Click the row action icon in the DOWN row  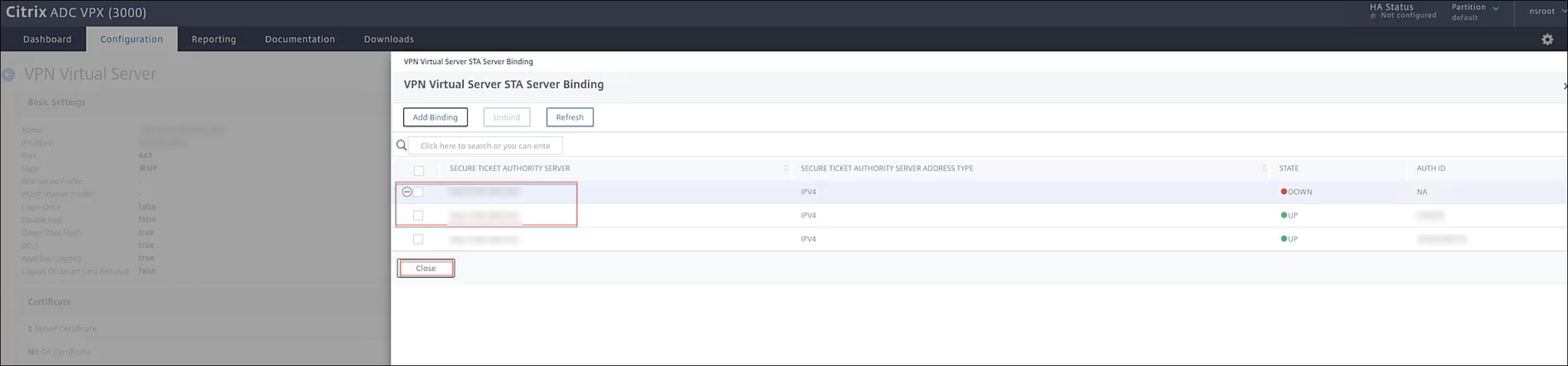[407, 192]
